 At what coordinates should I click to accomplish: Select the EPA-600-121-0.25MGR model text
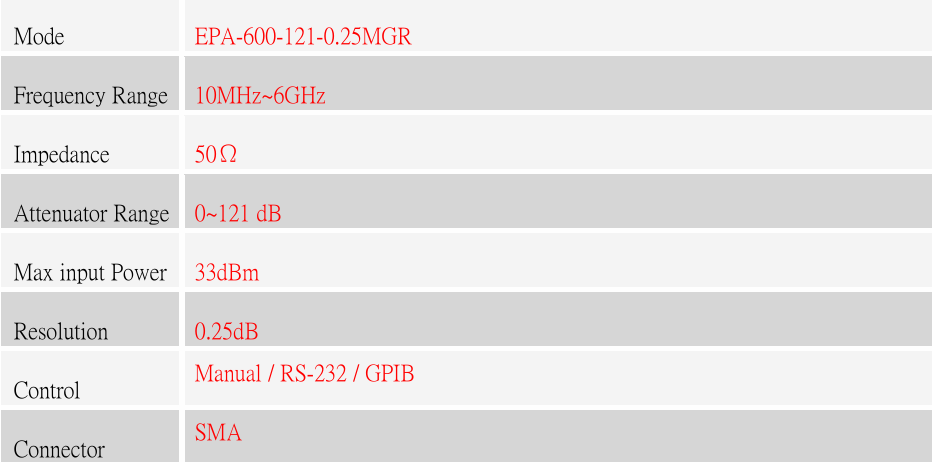303,37
